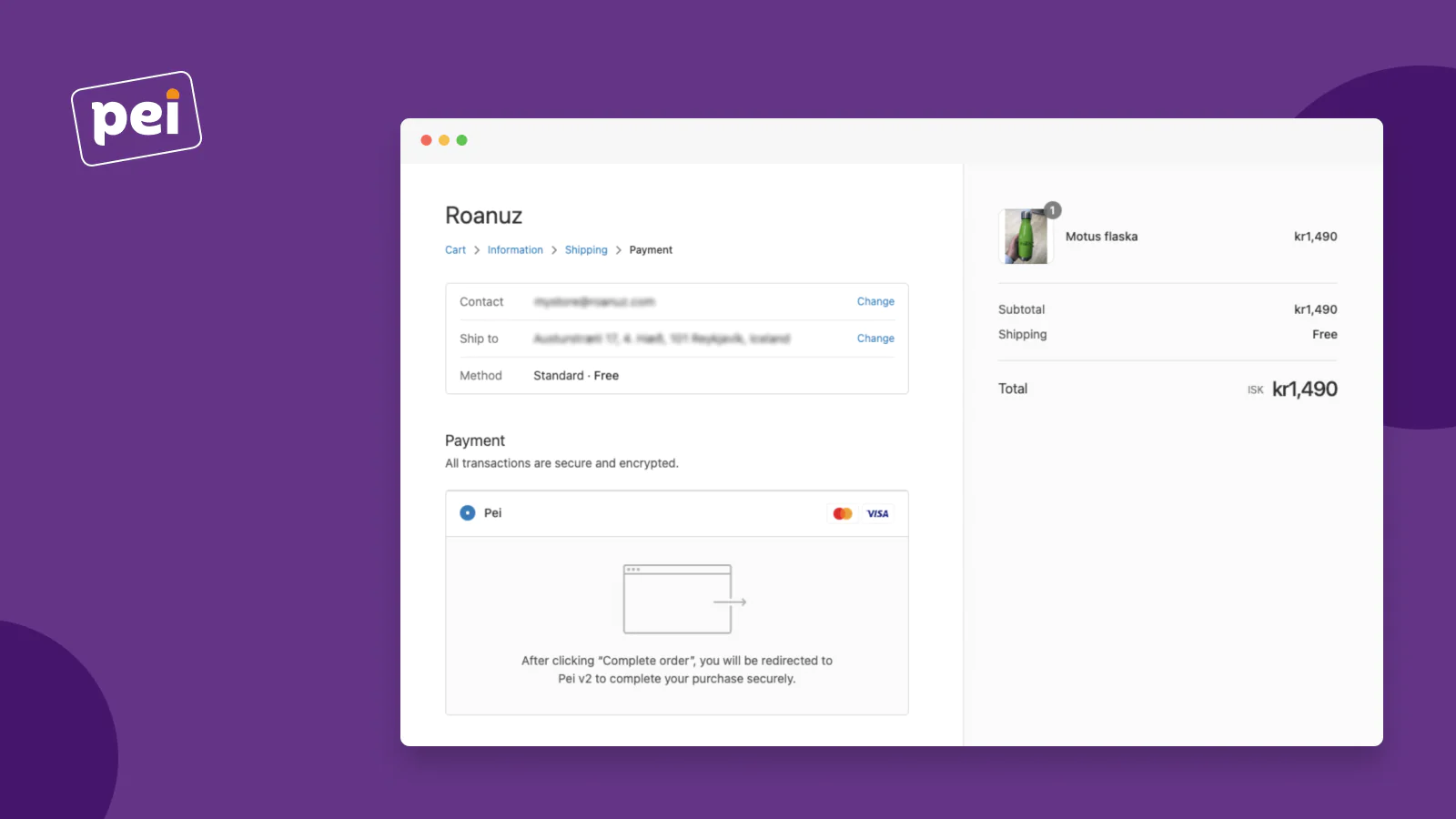The height and width of the screenshot is (819, 1456).
Task: Go back to Cart breadcrumb
Action: coord(455,250)
